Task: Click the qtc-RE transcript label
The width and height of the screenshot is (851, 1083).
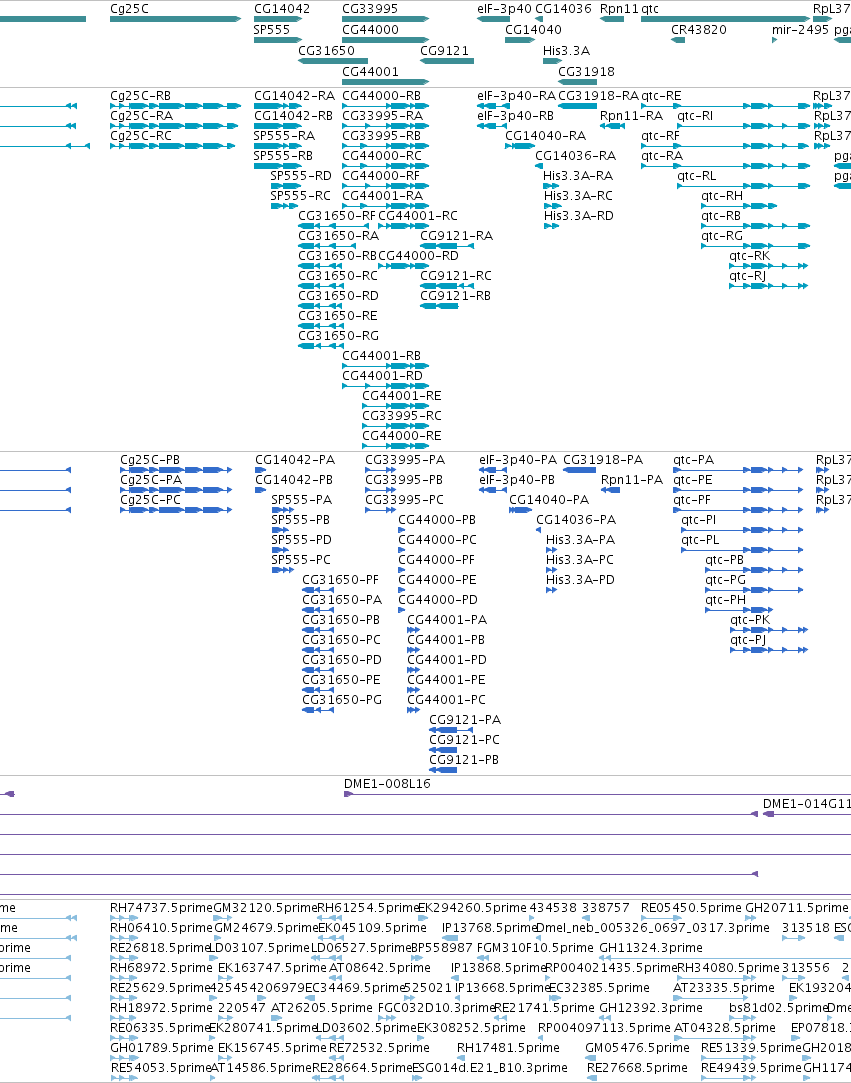Action: [x=661, y=95]
